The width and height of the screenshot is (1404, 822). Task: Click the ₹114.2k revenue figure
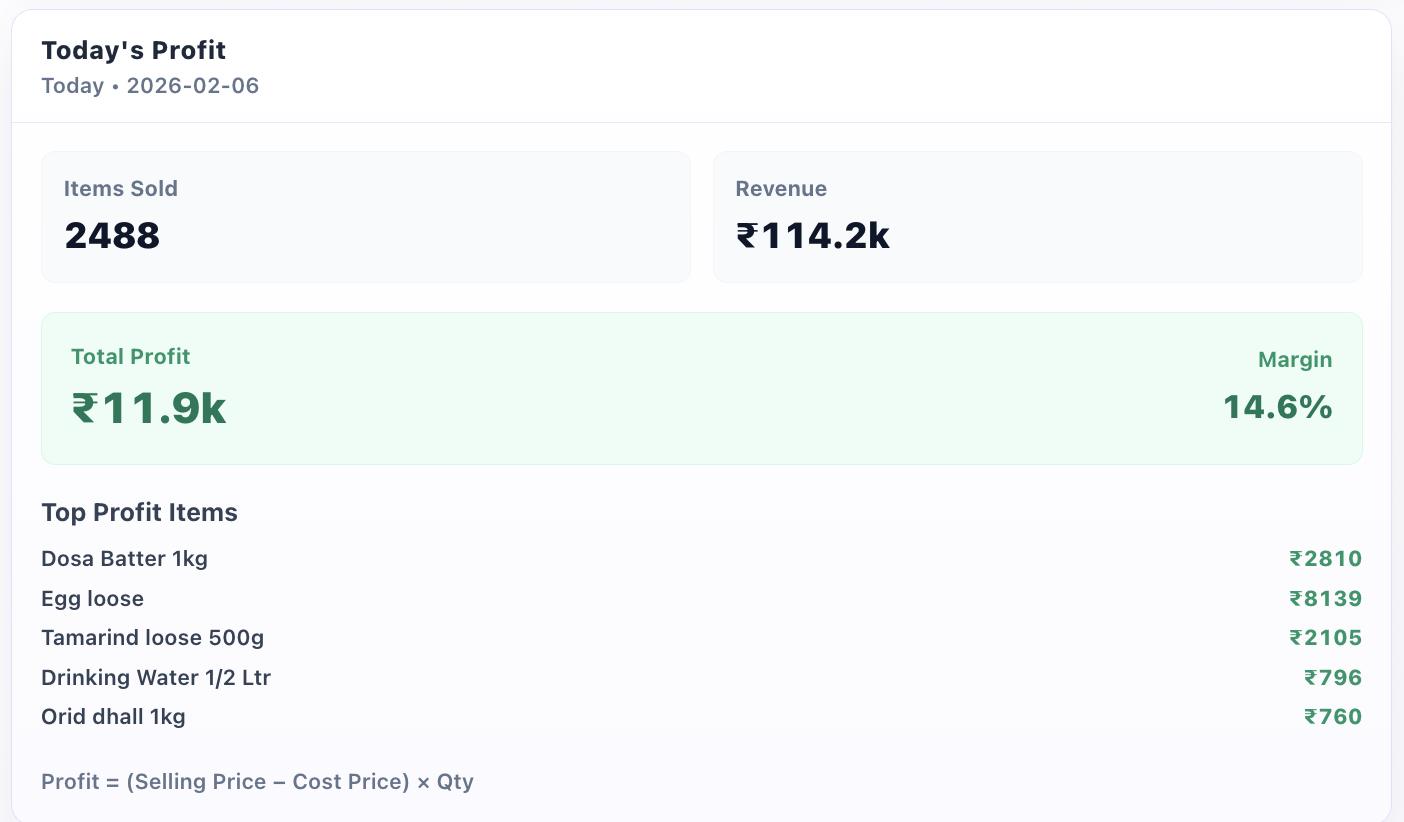(812, 236)
